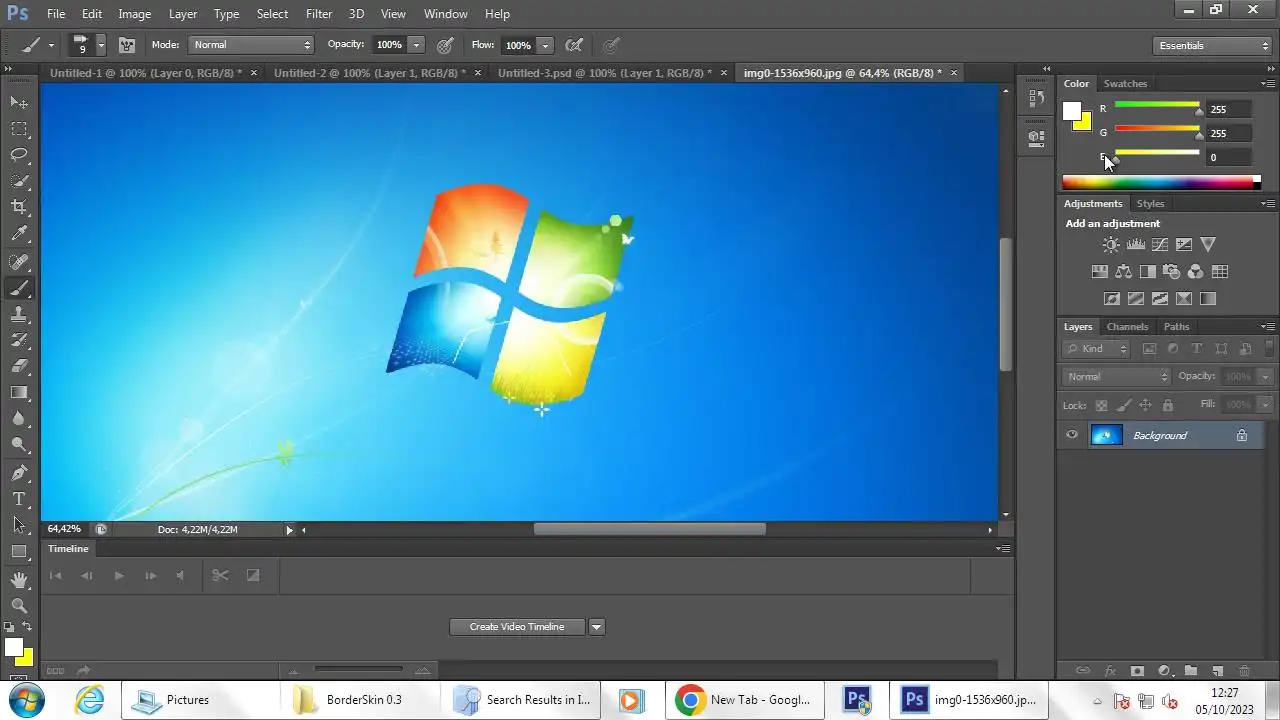1280x720 pixels.
Task: Toggle pressure for size button
Action: click(610, 45)
